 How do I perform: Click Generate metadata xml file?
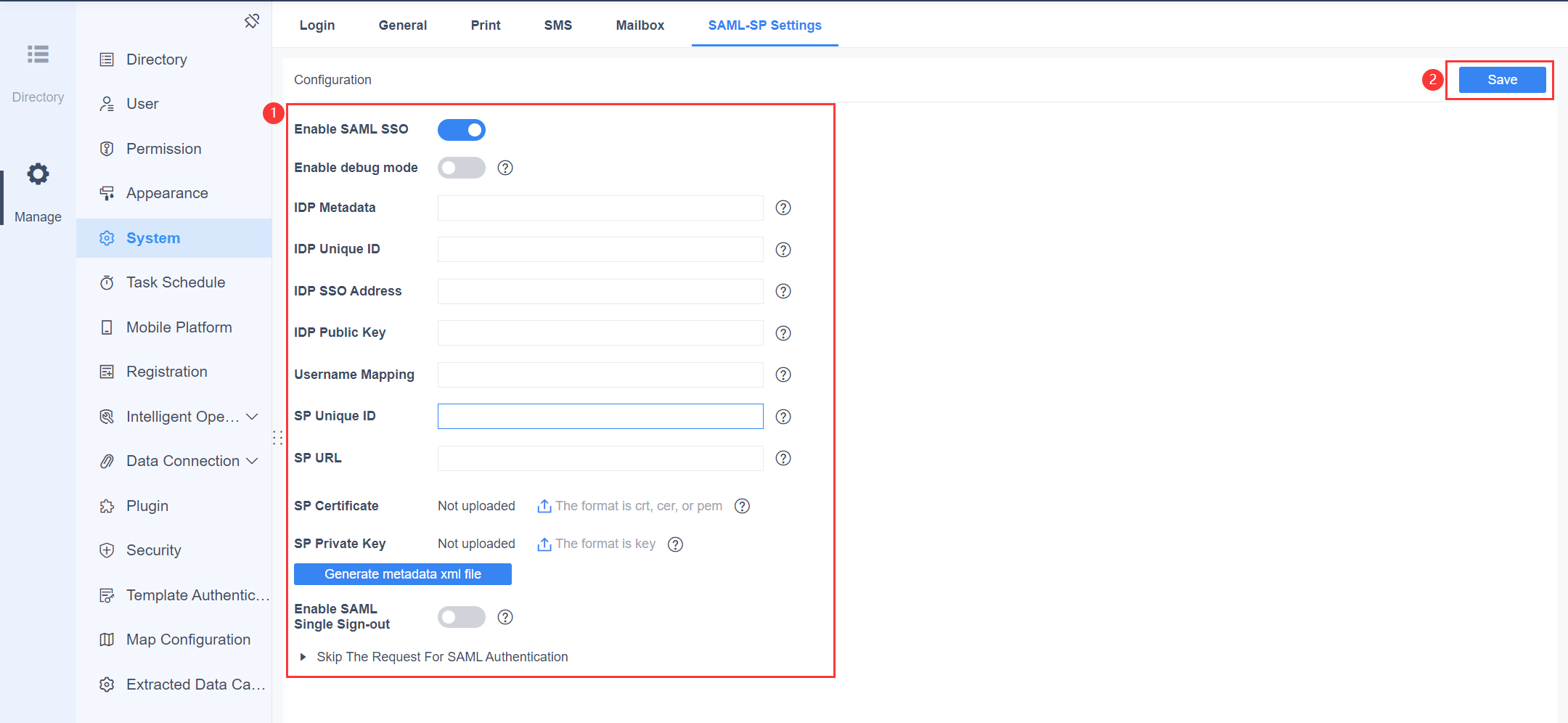pyautogui.click(x=402, y=573)
